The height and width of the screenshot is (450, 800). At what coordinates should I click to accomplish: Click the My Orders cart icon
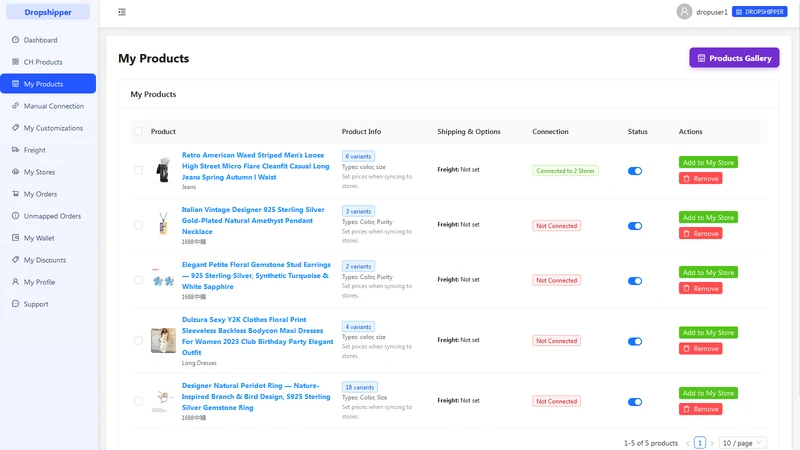[15, 194]
